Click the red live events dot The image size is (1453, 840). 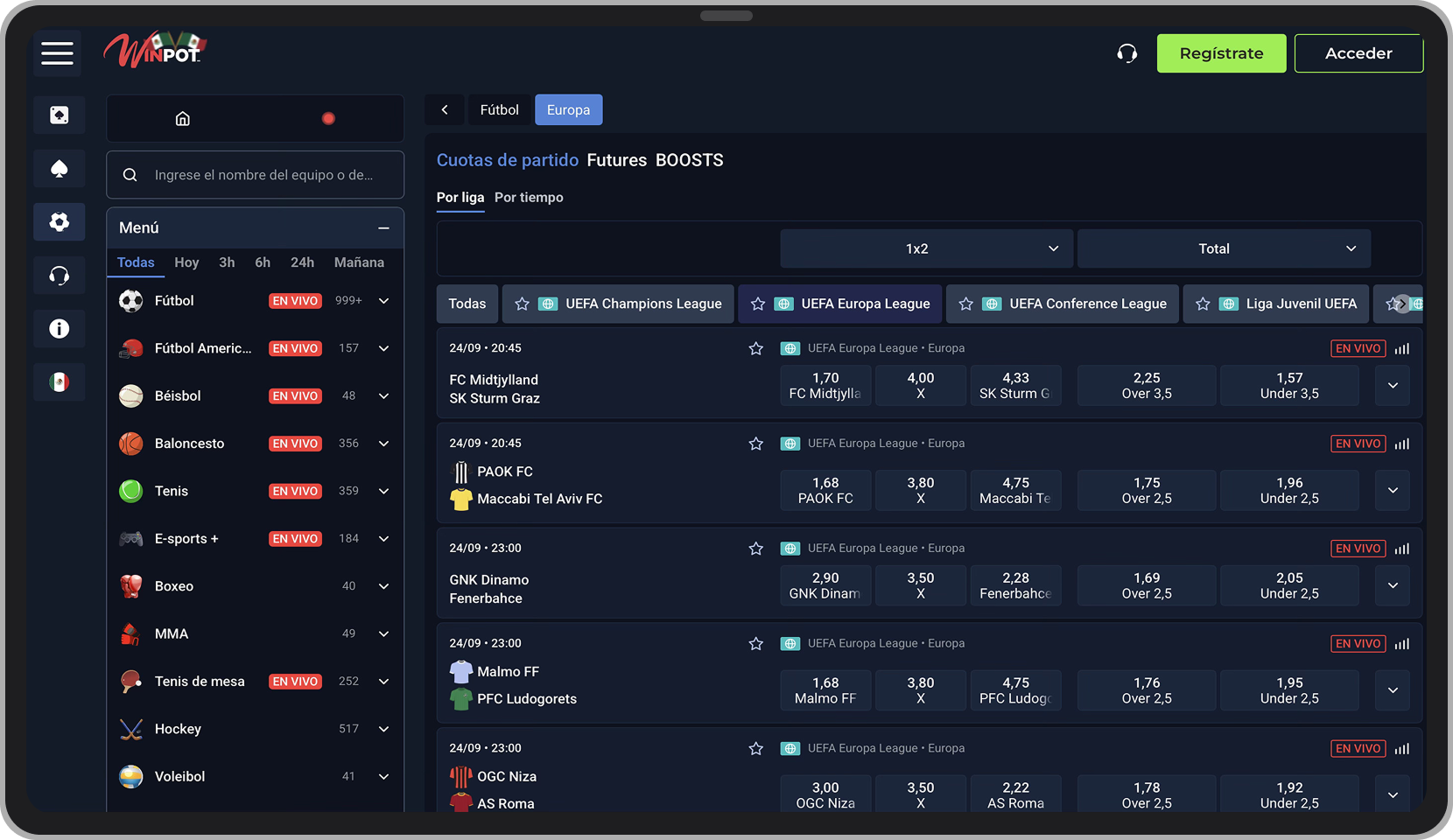tap(328, 119)
